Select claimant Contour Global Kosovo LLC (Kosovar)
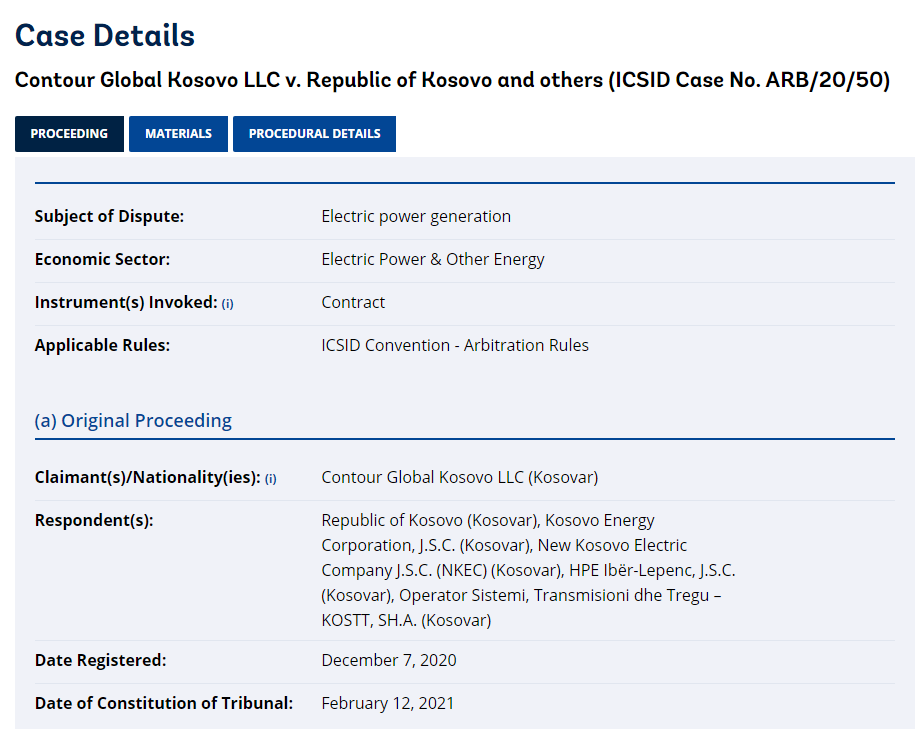This screenshot has width=921, height=729. pos(460,477)
